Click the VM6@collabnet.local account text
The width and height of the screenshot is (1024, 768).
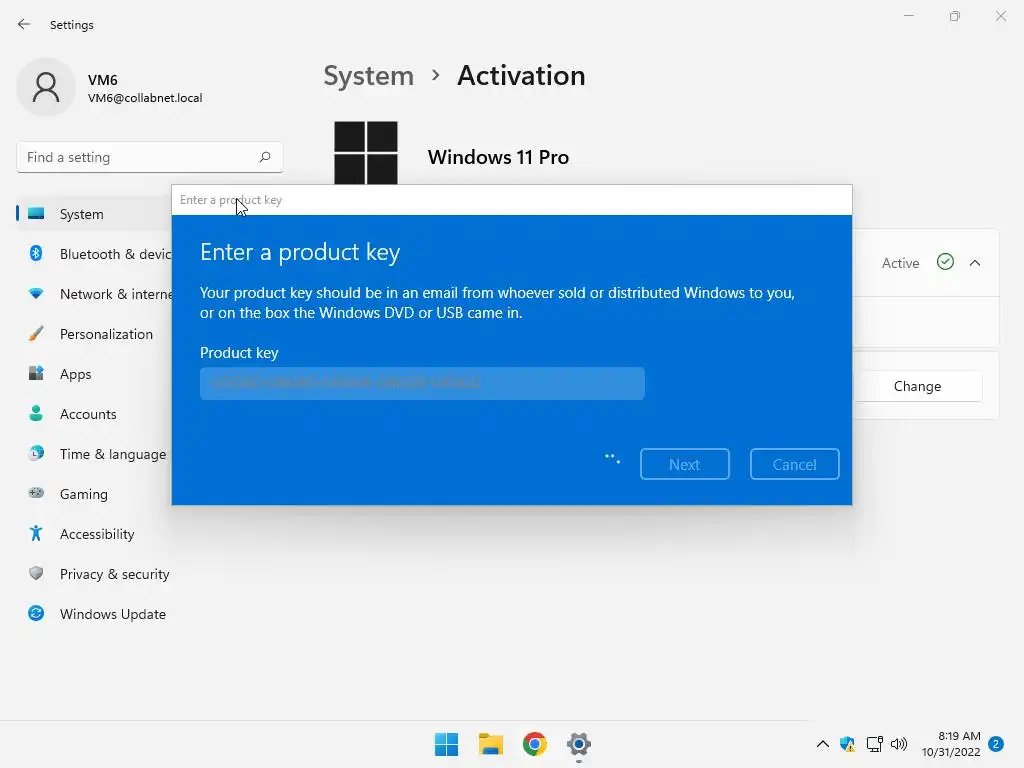(x=145, y=98)
